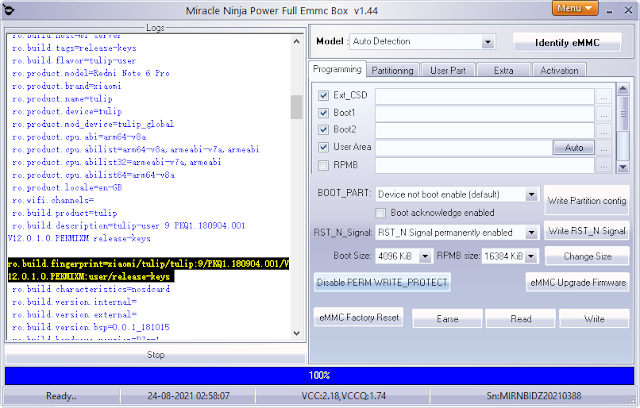
Task: Click Disable PERM WRITE_PROTECT button
Action: coord(382,282)
